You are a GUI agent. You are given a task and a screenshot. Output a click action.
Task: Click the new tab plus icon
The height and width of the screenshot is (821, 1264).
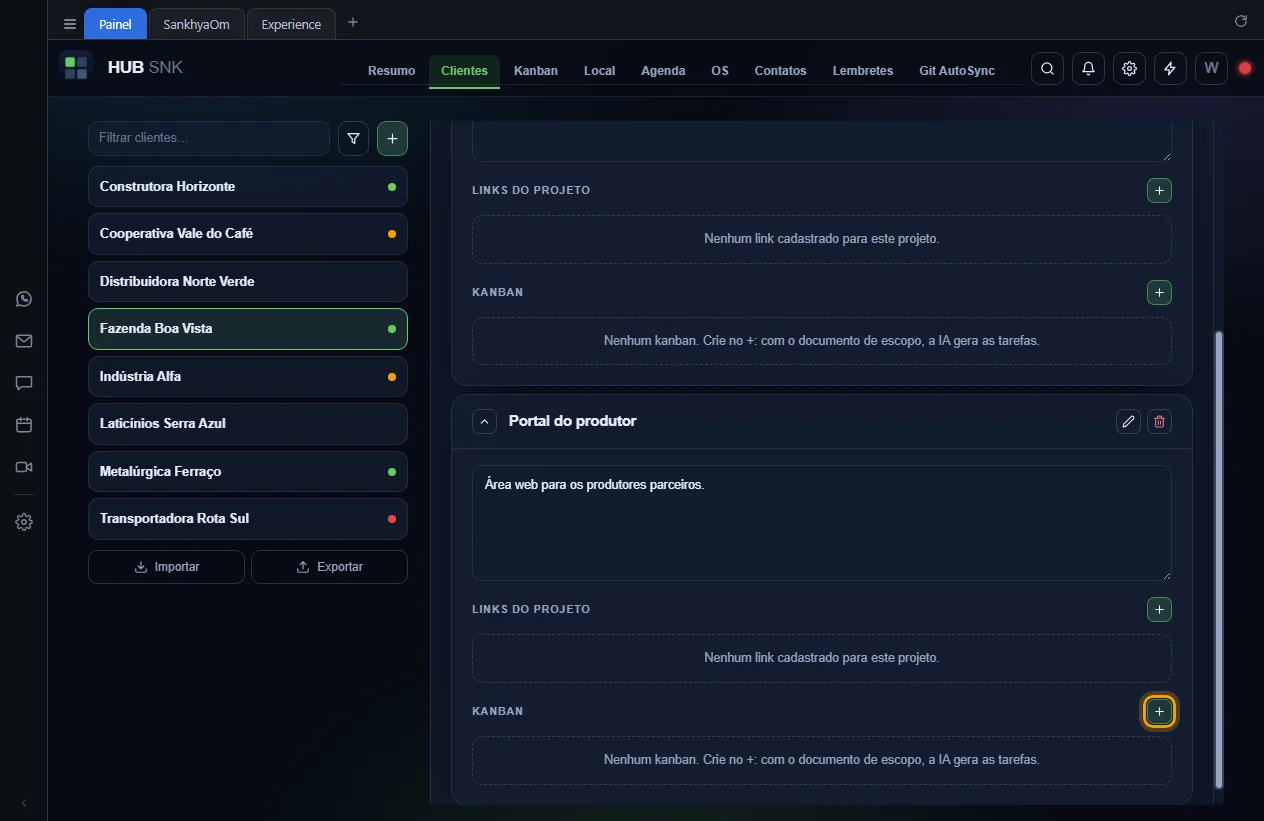(353, 22)
